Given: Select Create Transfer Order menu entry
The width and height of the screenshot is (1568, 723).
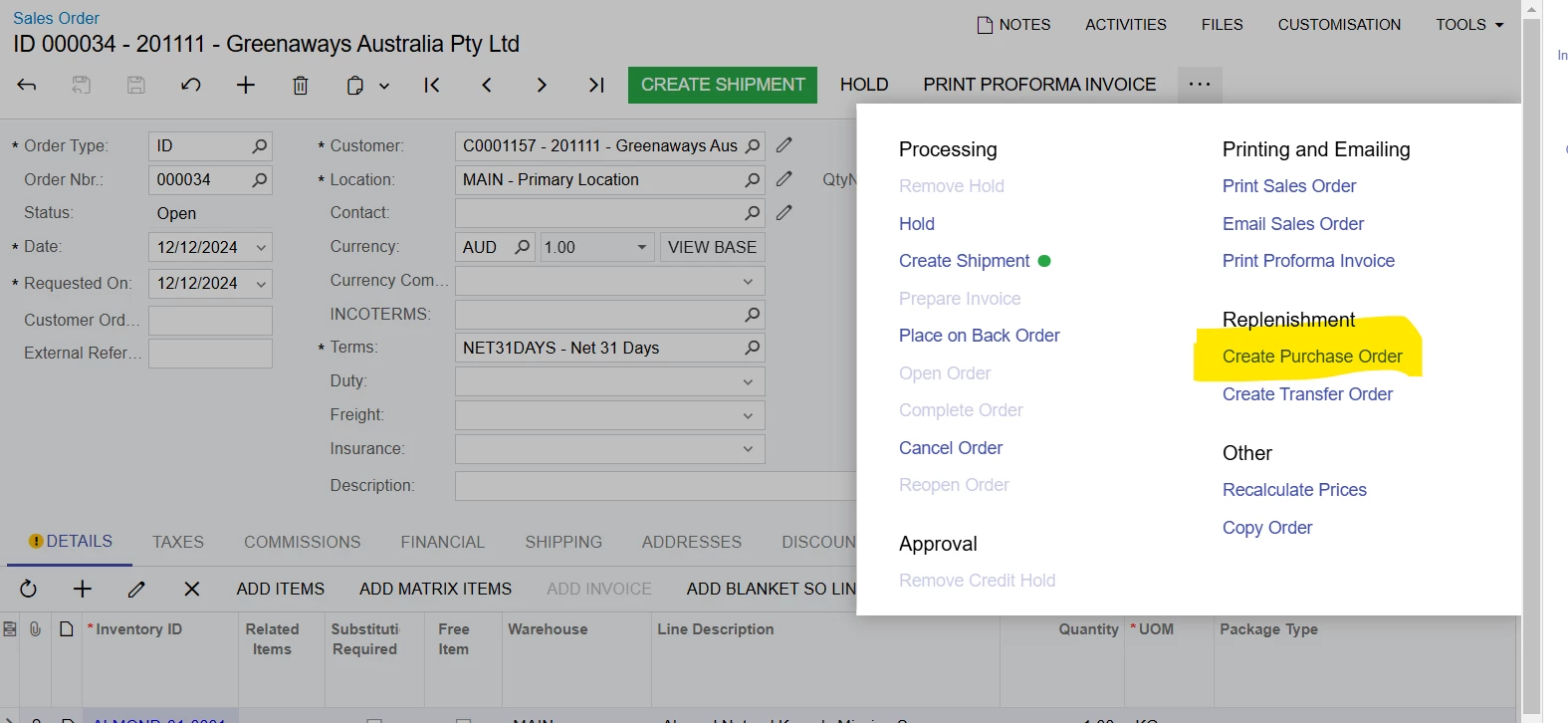Looking at the screenshot, I should pyautogui.click(x=1307, y=394).
